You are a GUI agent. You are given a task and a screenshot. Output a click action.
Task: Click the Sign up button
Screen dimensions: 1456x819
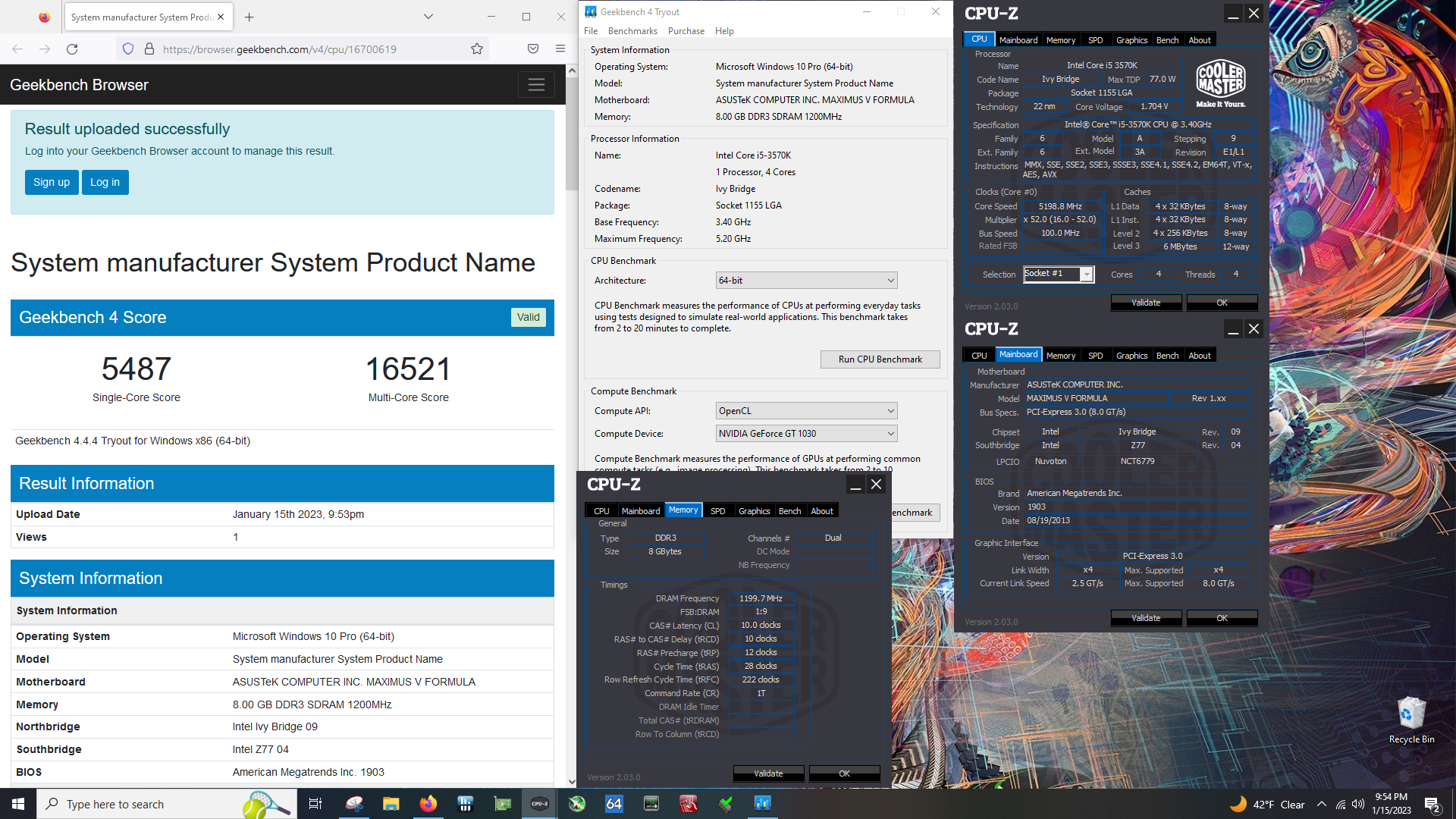click(52, 182)
